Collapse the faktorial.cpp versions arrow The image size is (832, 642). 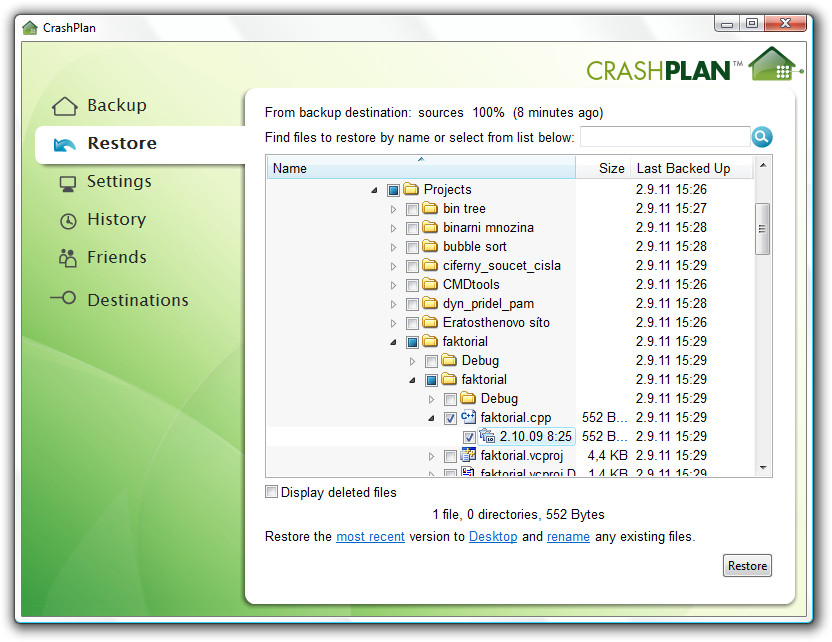pyautogui.click(x=431, y=418)
